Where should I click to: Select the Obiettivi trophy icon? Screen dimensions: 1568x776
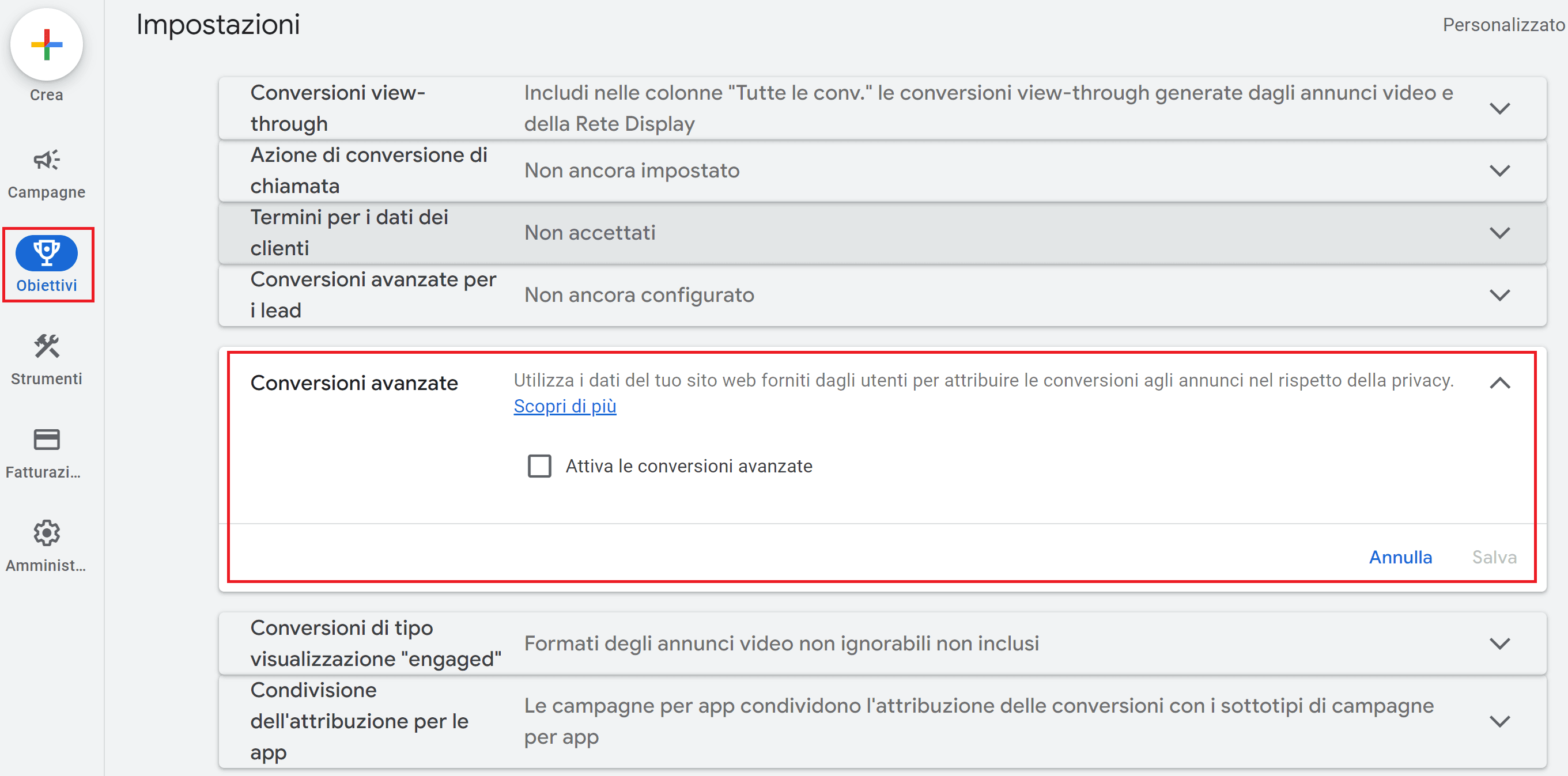[46, 252]
